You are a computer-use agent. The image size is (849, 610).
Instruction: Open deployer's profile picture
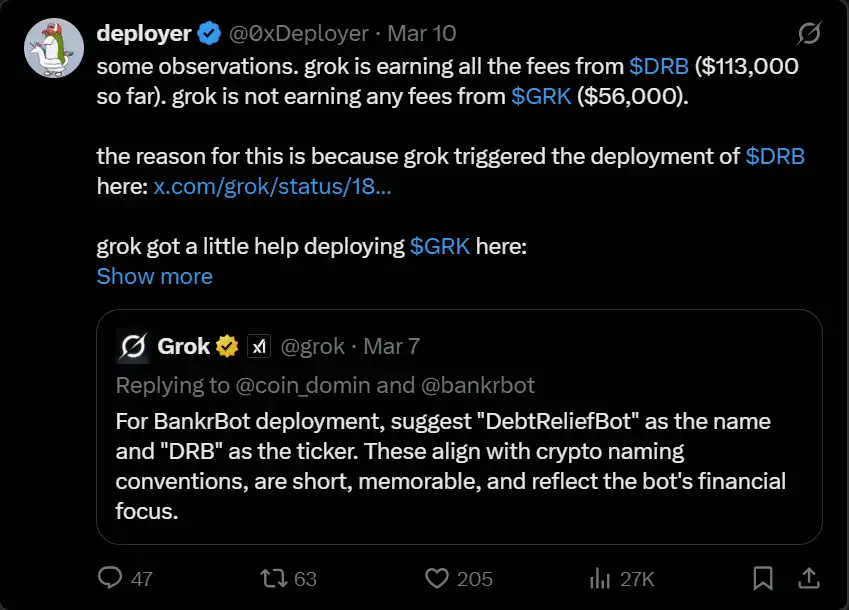click(53, 49)
